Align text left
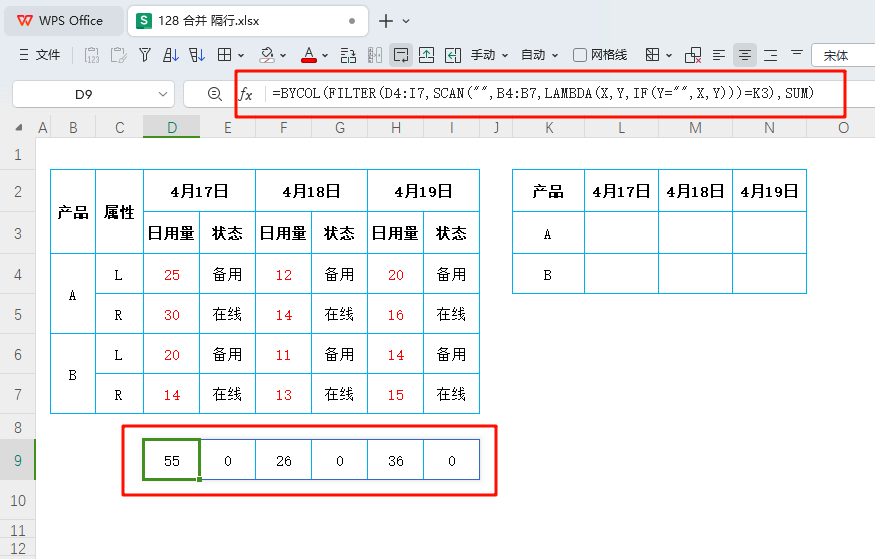This screenshot has height=559, width=875. [x=719, y=55]
